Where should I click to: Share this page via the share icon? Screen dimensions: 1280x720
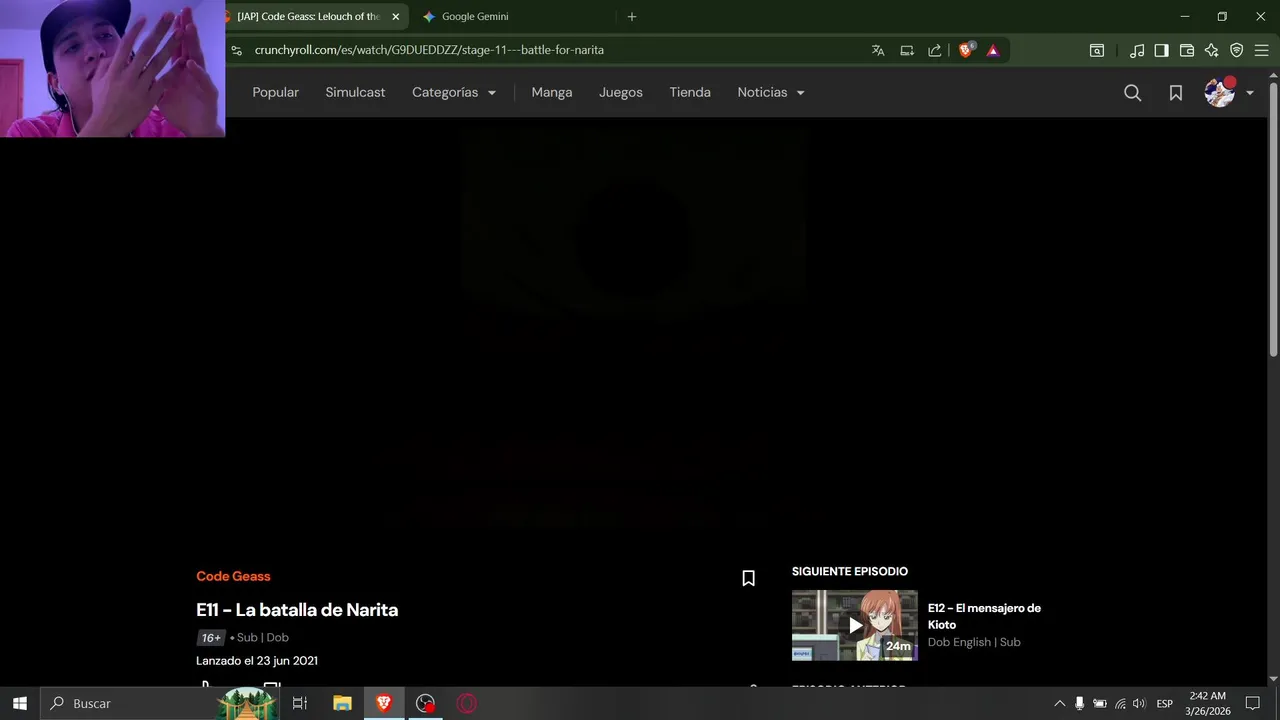935,50
